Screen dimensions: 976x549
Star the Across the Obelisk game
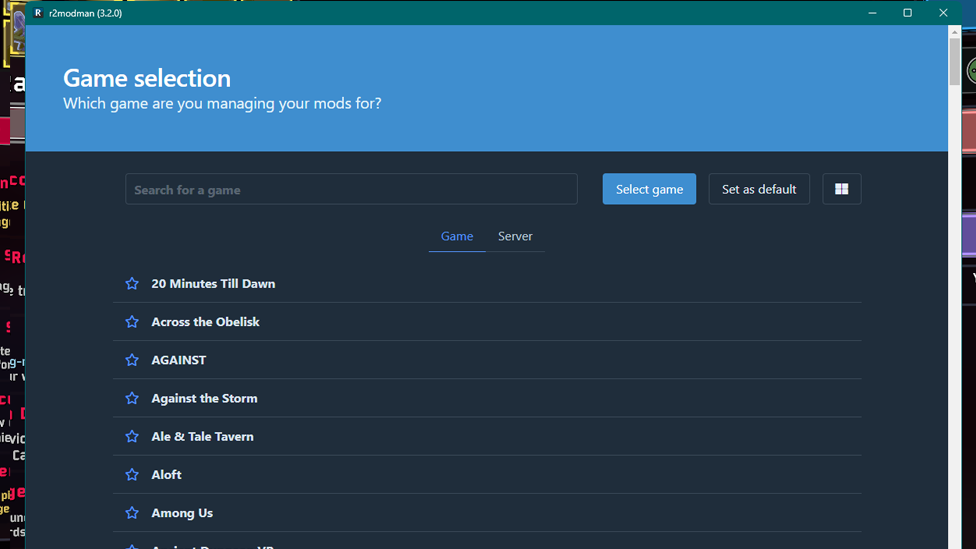click(132, 322)
